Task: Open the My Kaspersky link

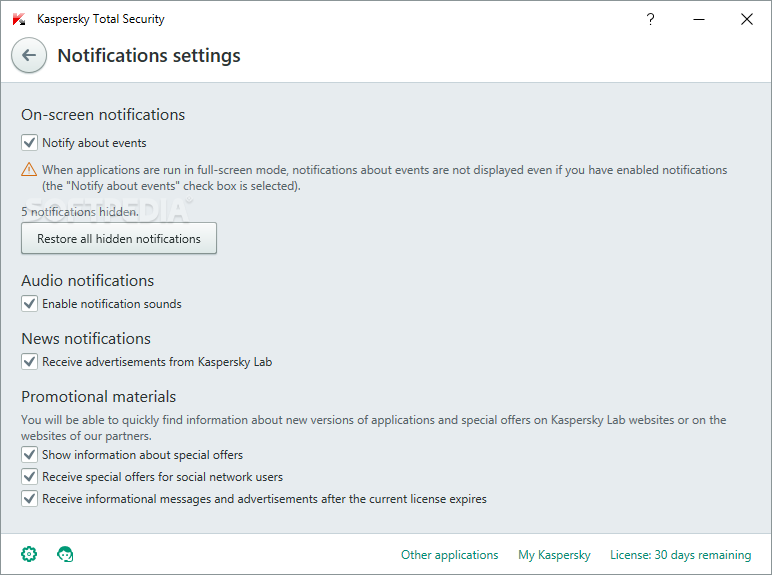Action: click(x=554, y=555)
